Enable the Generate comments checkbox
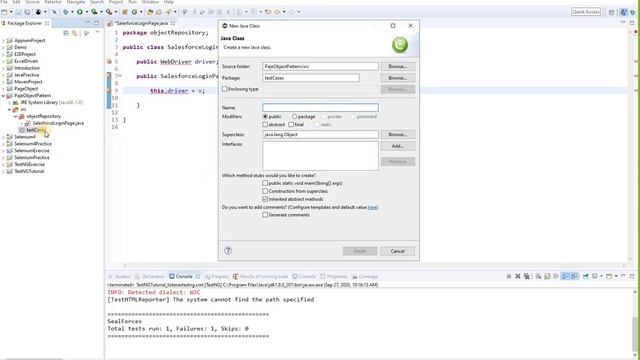640x360 pixels. 265,215
